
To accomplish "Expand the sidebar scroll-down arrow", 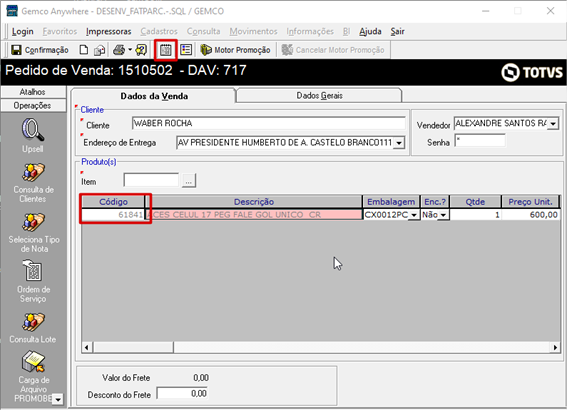I will coord(58,399).
